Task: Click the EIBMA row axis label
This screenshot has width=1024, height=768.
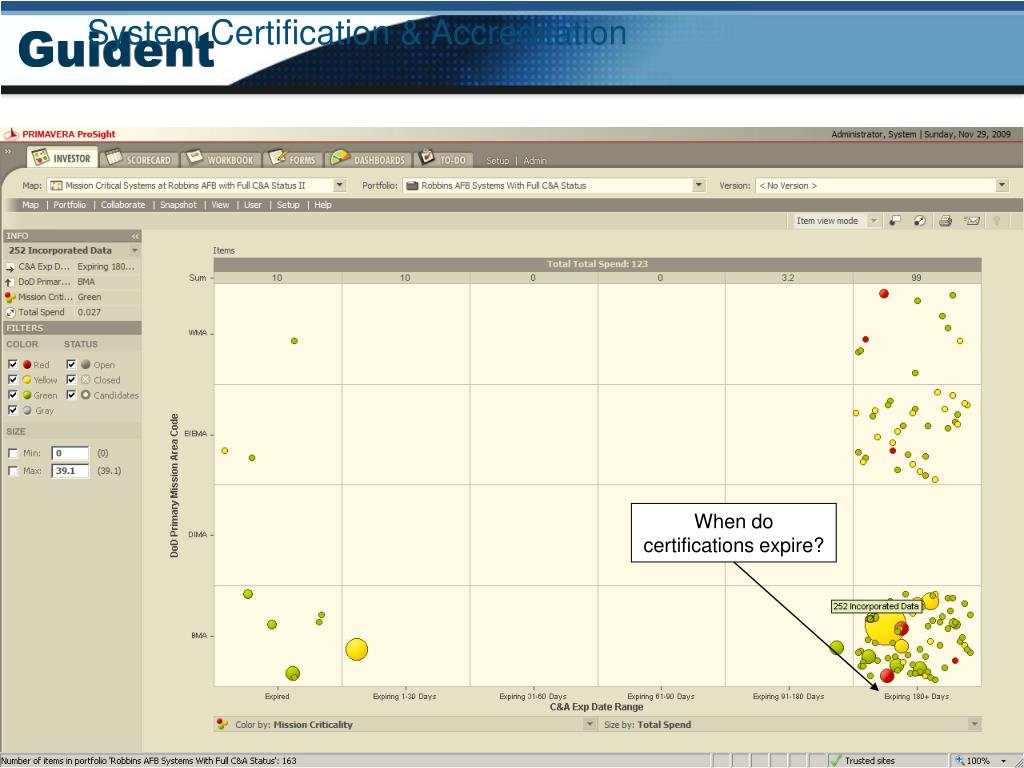Action: (196, 434)
